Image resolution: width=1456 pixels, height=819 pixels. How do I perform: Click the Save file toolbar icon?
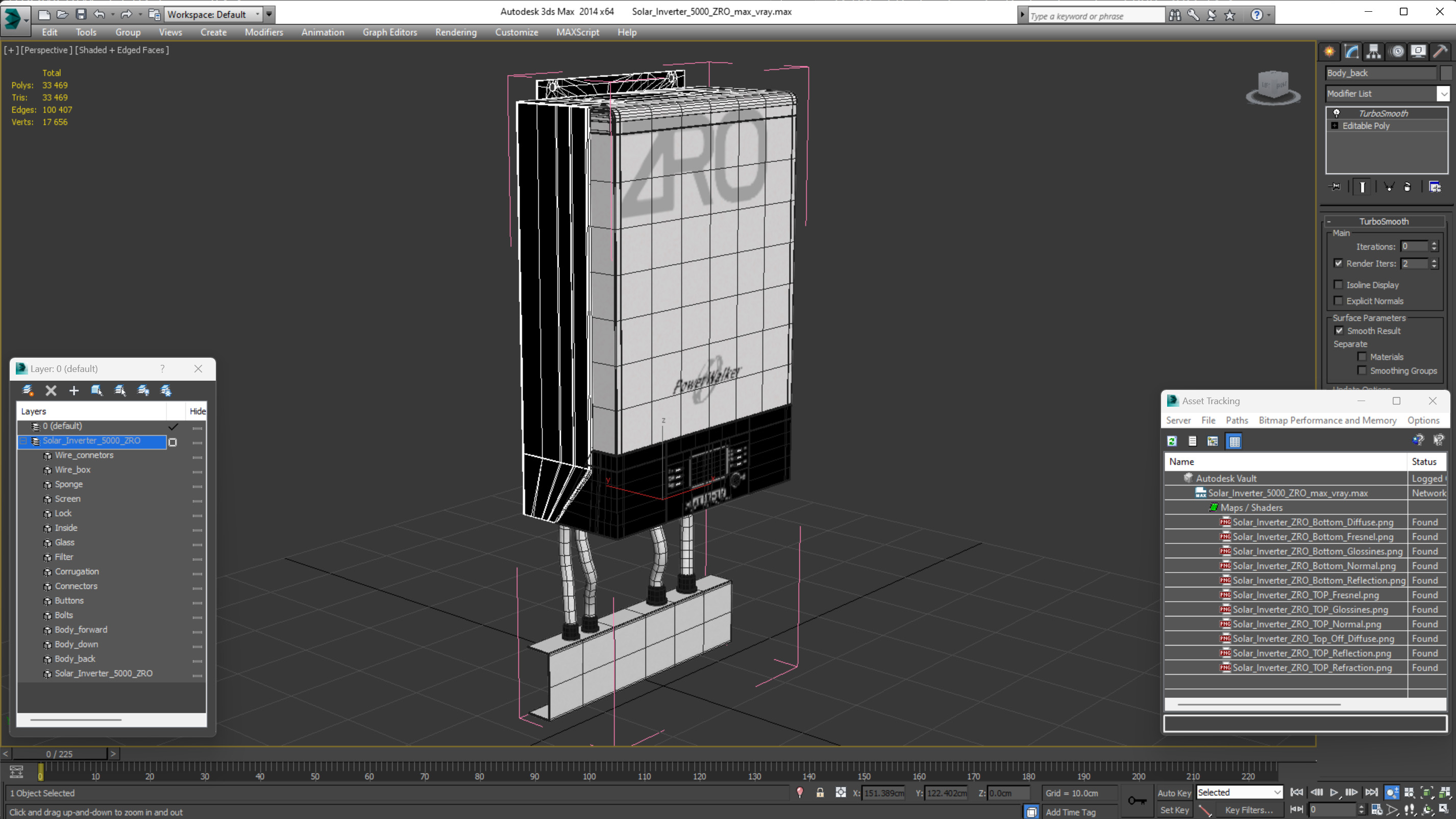point(81,14)
